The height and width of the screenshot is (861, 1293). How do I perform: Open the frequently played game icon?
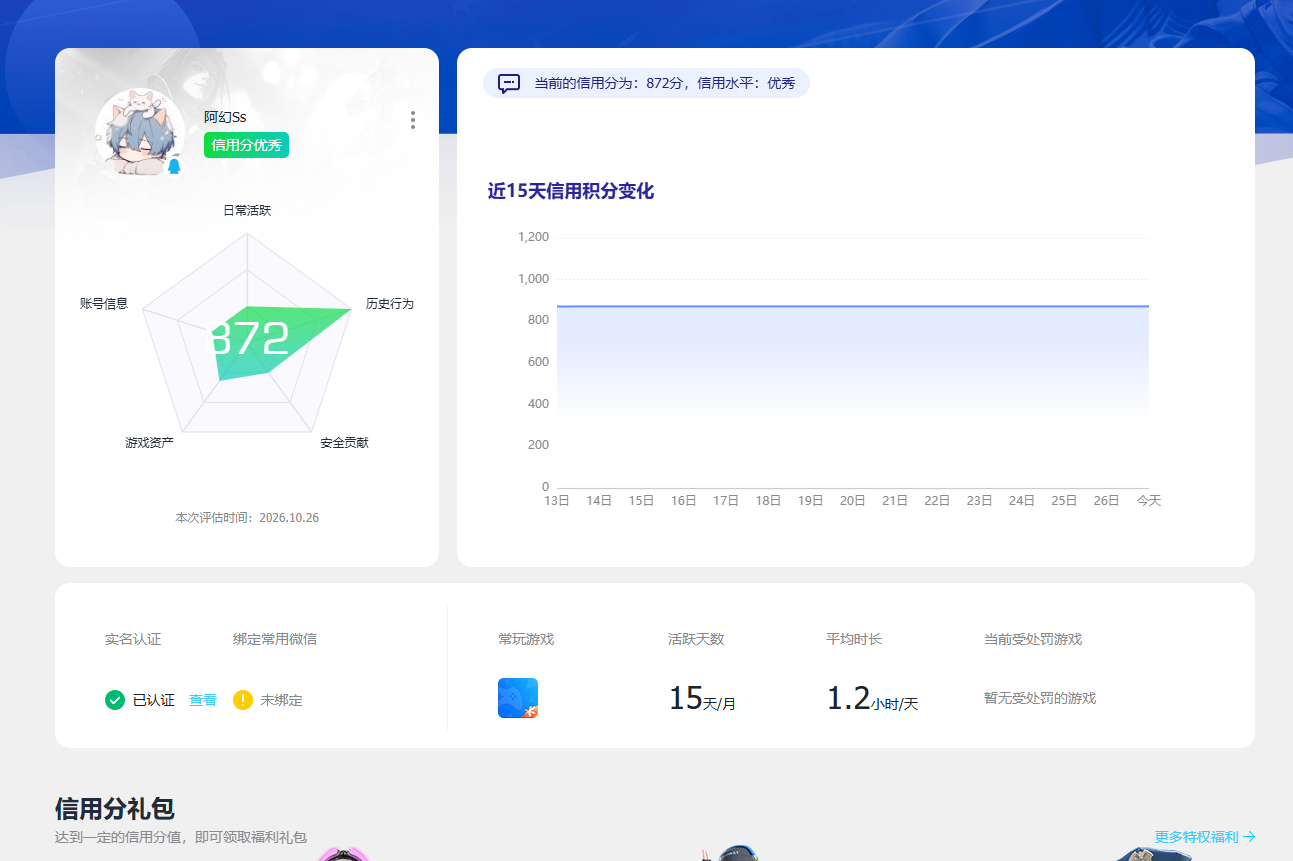pyautogui.click(x=518, y=698)
